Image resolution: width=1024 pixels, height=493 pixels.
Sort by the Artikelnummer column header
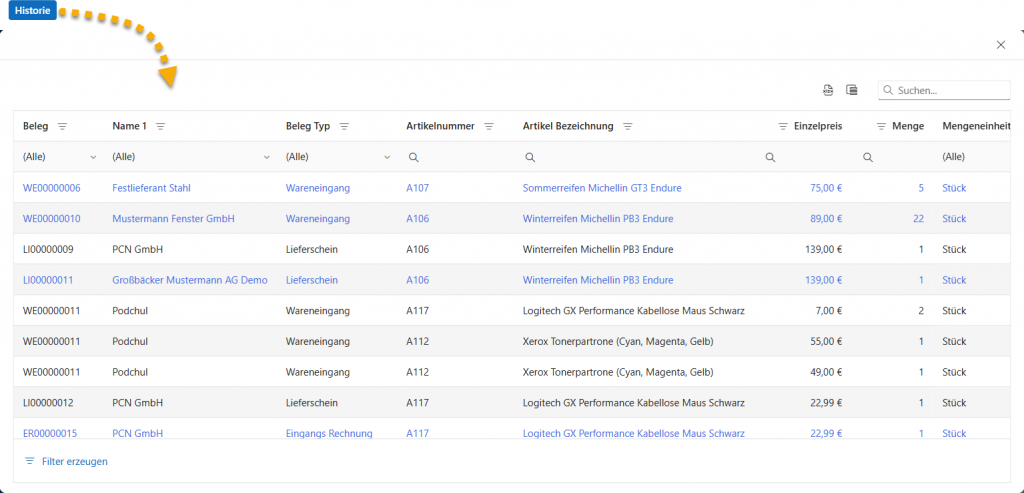click(x=440, y=126)
